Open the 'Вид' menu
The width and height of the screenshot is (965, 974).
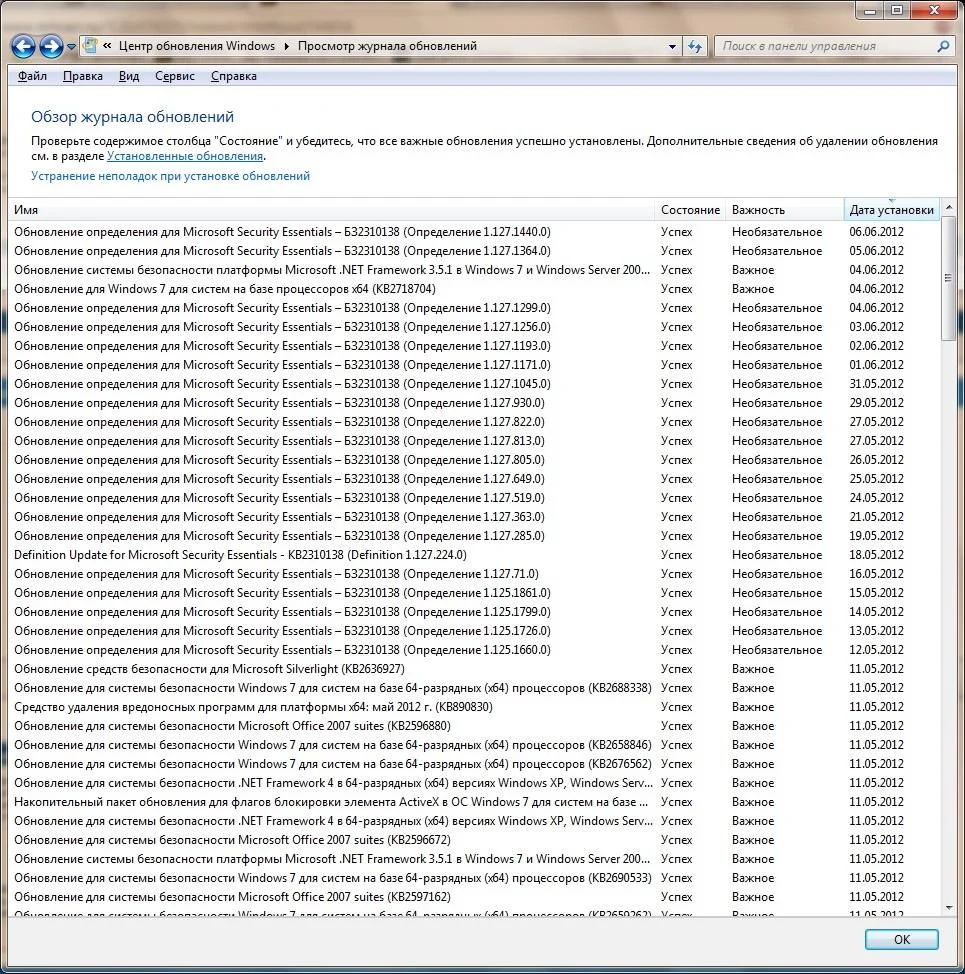click(x=129, y=76)
